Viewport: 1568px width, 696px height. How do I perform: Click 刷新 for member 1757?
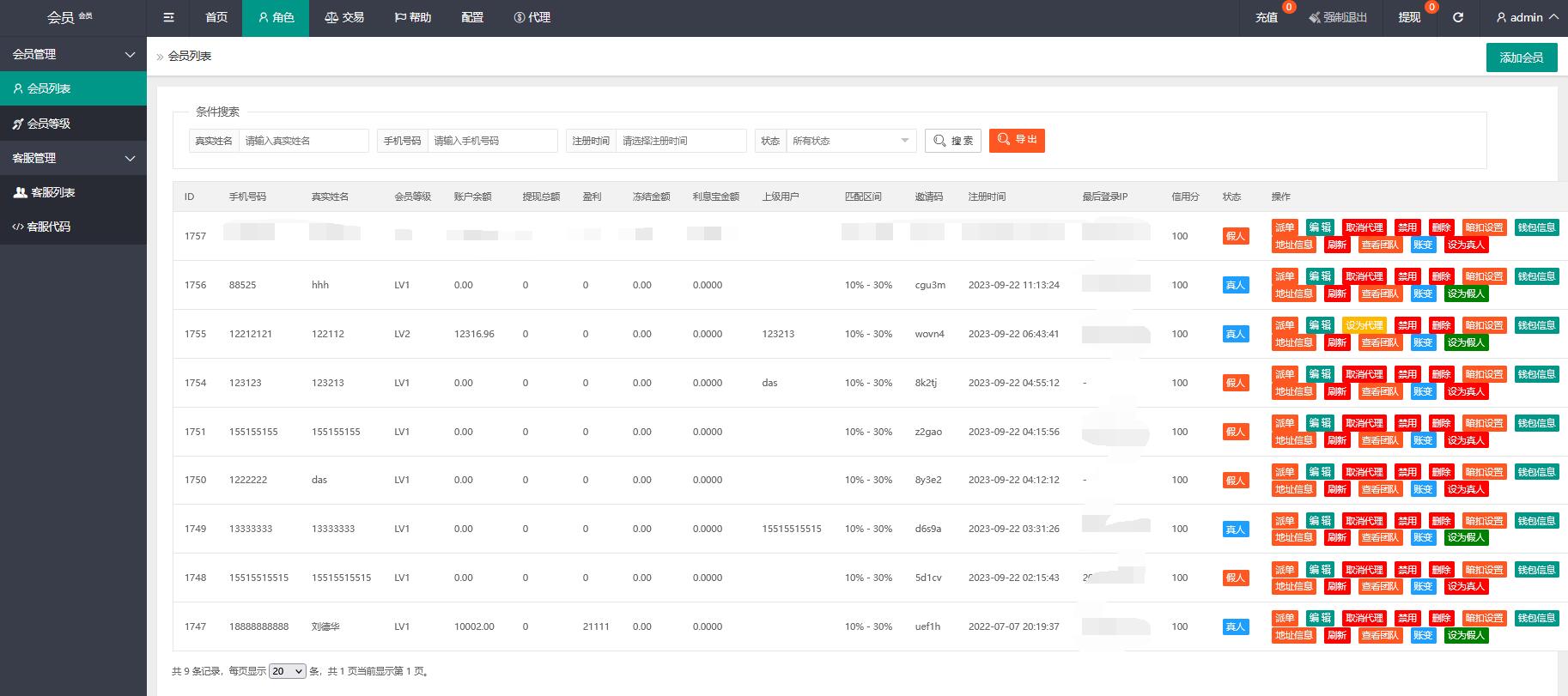tap(1337, 245)
